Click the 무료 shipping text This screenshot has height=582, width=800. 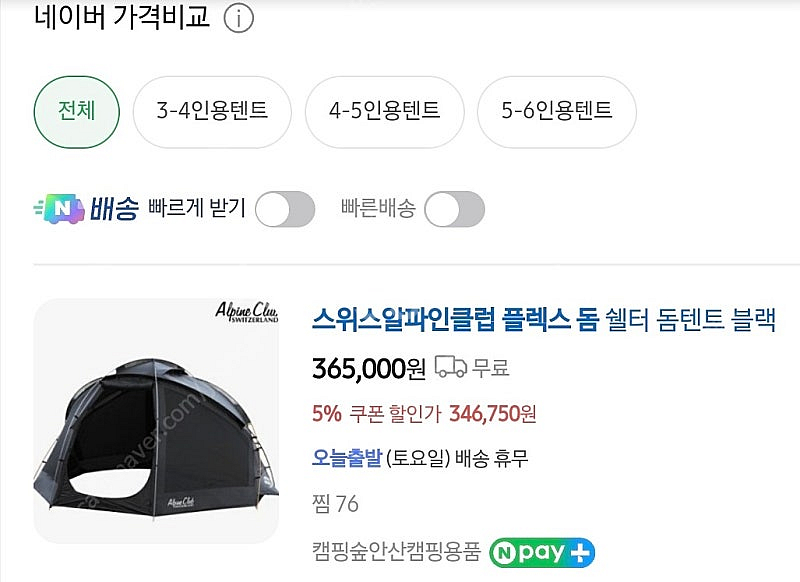click(491, 368)
